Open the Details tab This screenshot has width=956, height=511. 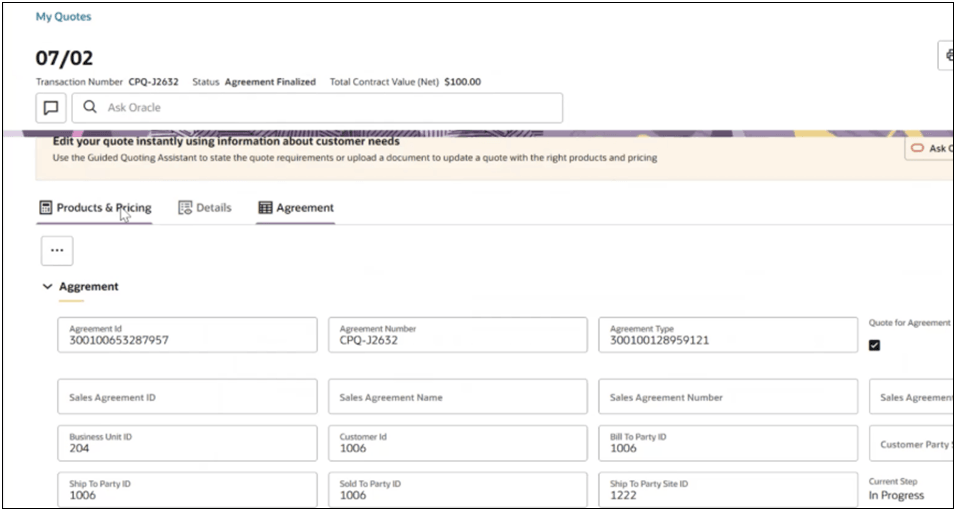tap(205, 208)
